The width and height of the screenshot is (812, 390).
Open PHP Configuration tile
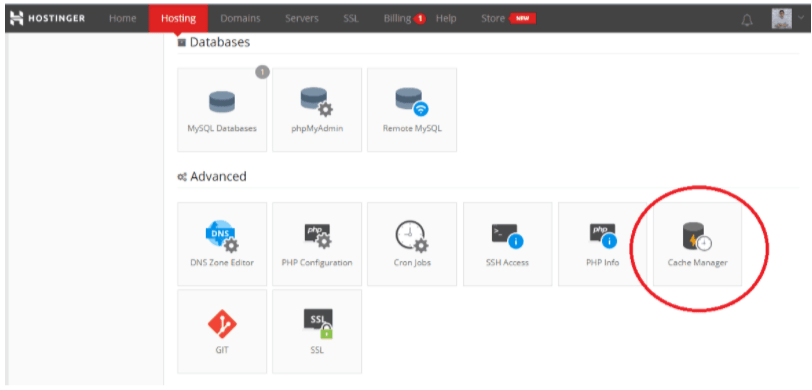pyautogui.click(x=317, y=244)
